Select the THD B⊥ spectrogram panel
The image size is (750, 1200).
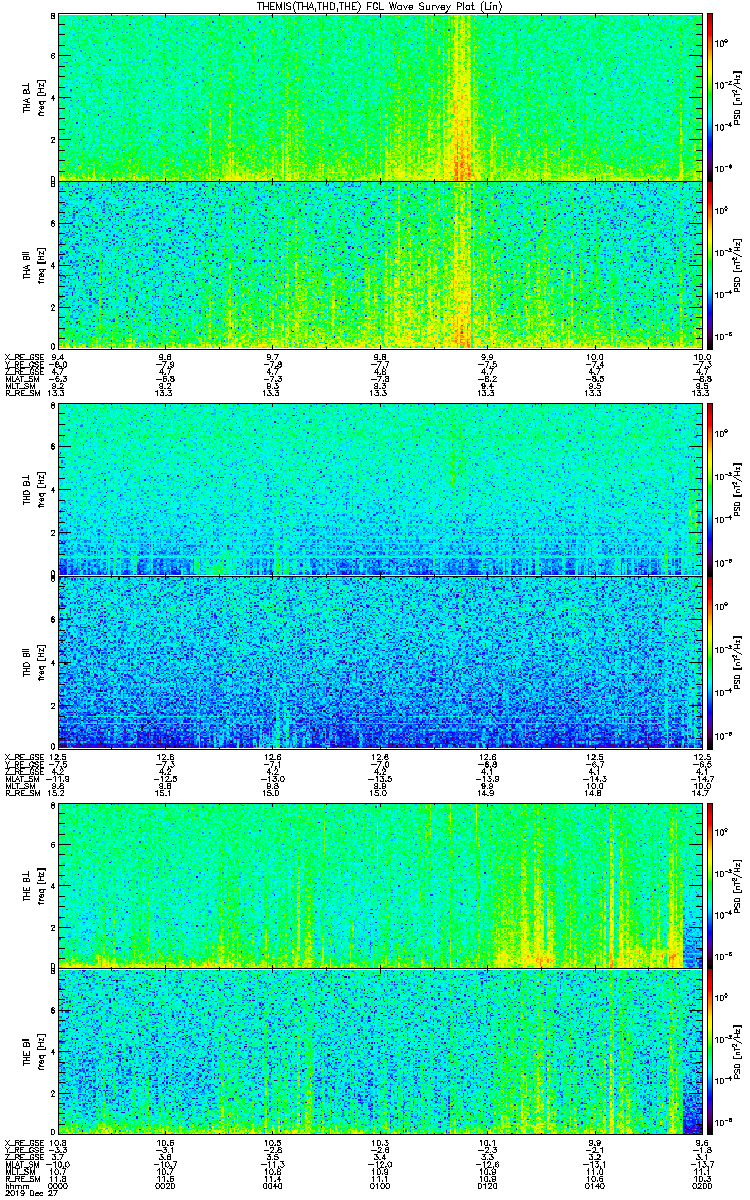click(380, 489)
